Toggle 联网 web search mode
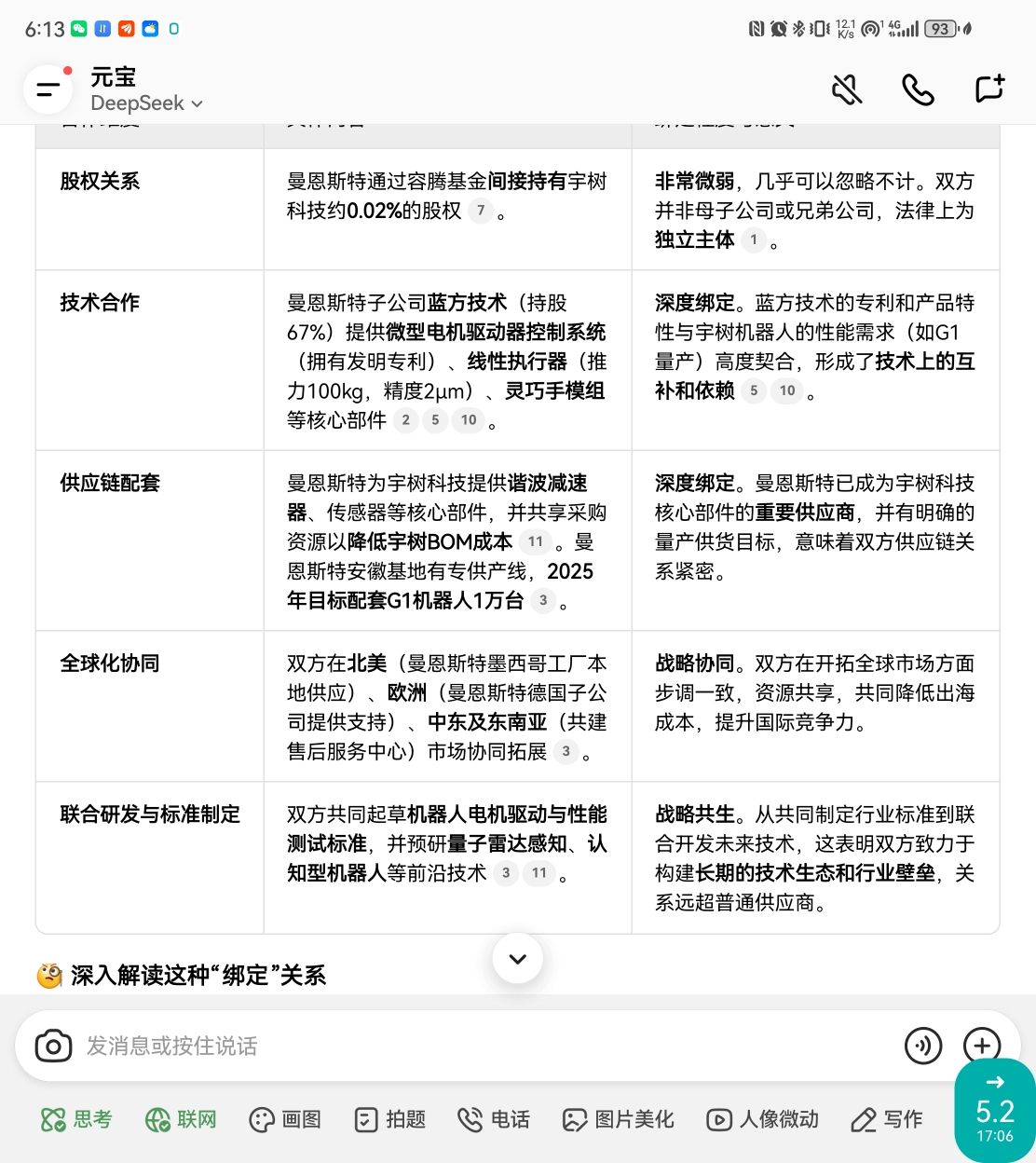 click(181, 1119)
